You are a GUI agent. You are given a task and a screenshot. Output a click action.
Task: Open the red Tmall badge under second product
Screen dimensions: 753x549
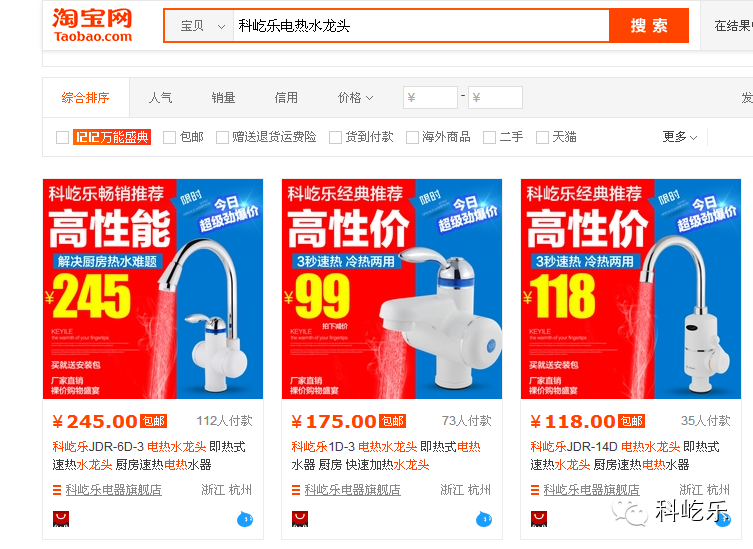coord(300,519)
